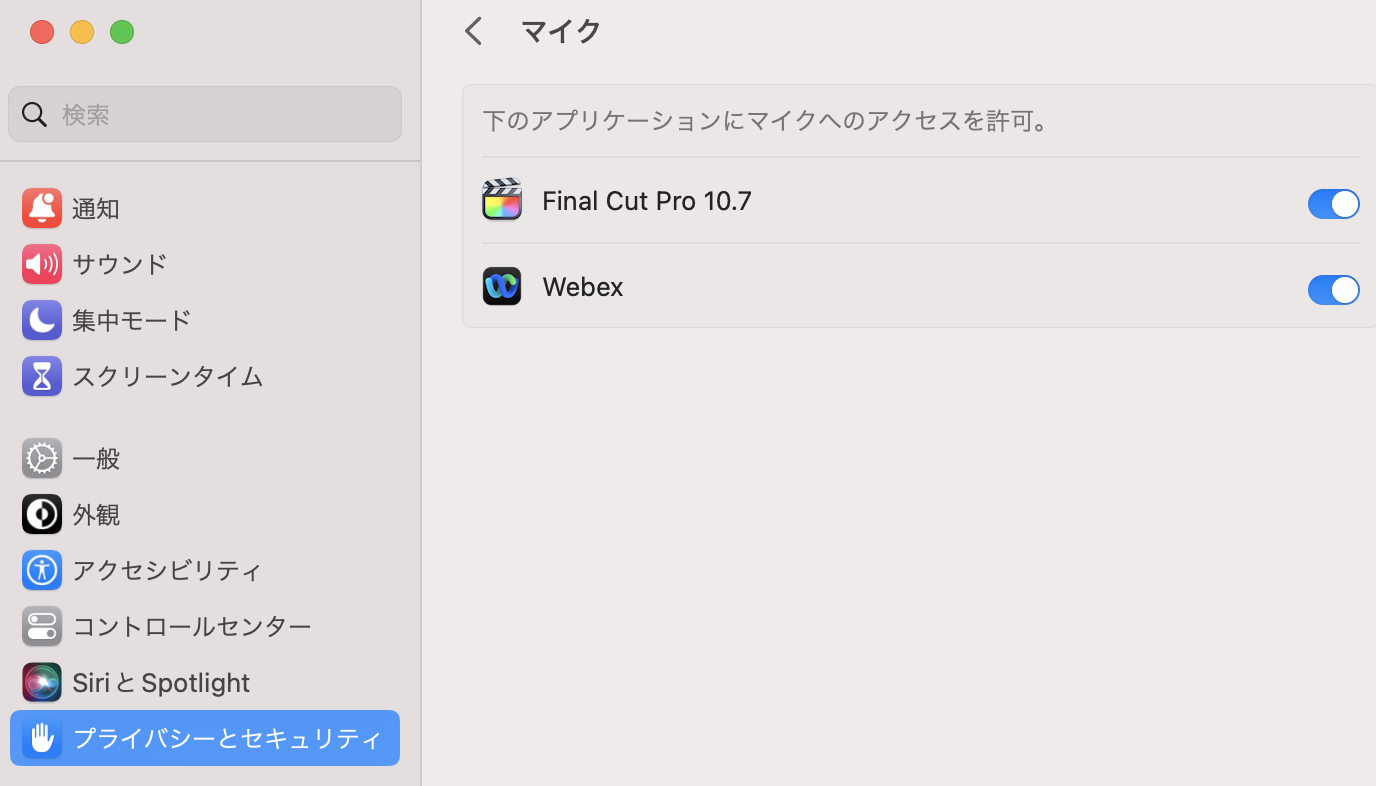Click the 一般 gear icon
Image resolution: width=1376 pixels, height=786 pixels.
coord(42,458)
